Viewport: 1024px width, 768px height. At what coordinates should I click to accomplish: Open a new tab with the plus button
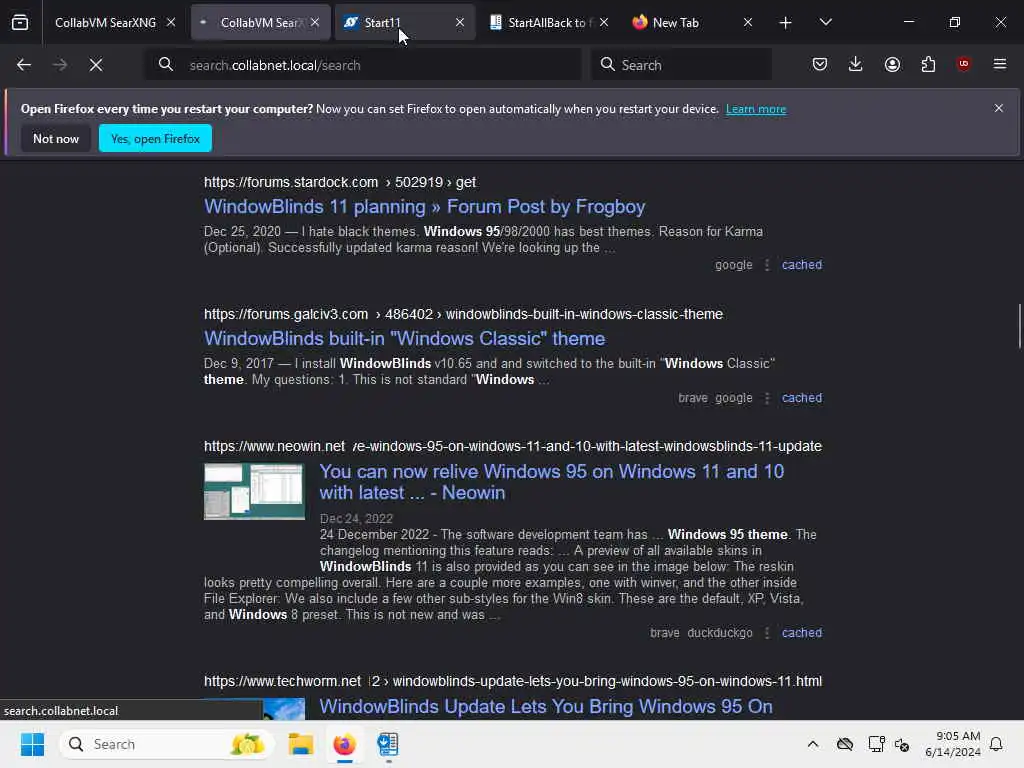[x=786, y=23]
